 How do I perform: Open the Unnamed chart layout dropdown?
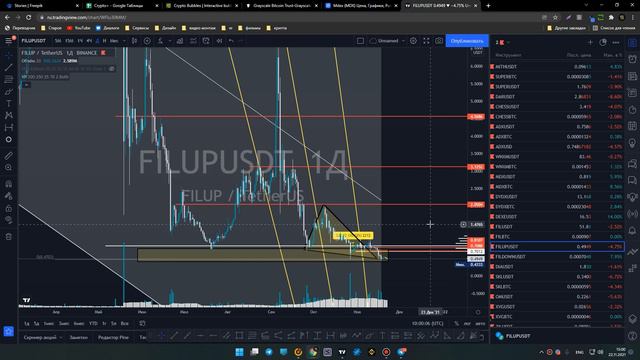tap(387, 41)
